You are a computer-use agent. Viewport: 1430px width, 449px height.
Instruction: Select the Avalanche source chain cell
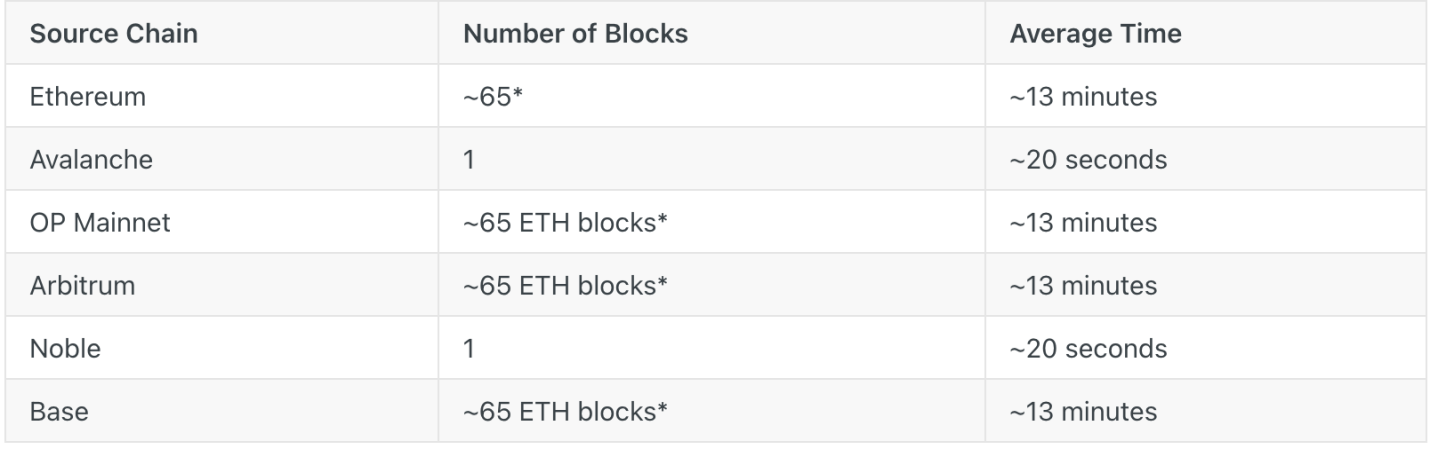pos(91,160)
